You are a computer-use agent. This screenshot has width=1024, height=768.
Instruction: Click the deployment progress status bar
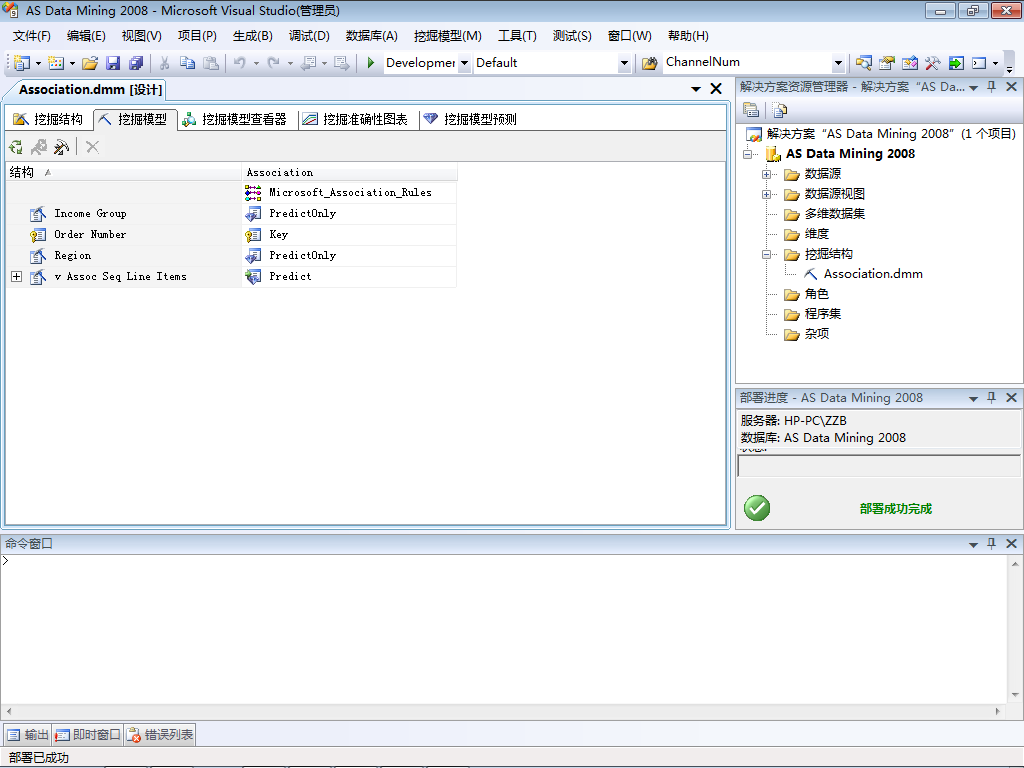click(878, 466)
